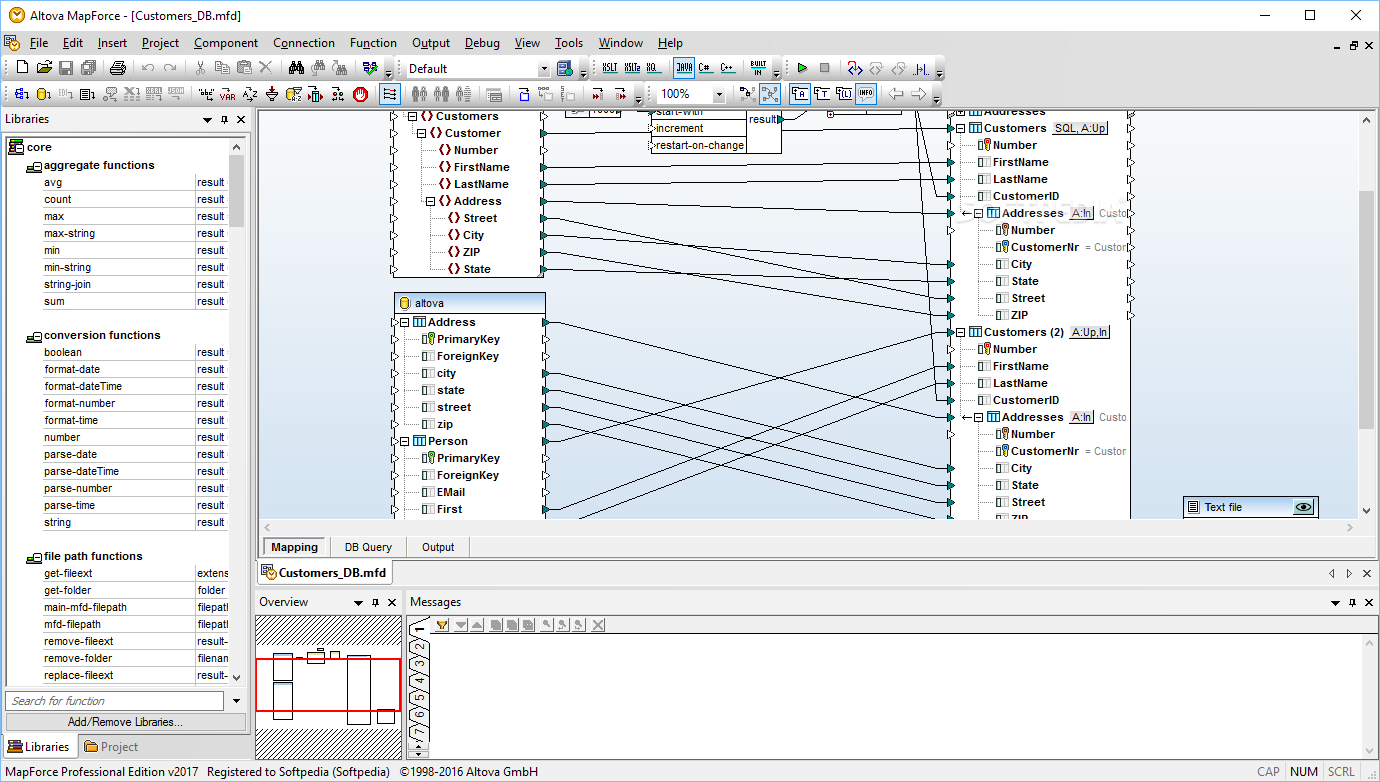Insert Variable (VAR) component icon
1380x782 pixels.
(x=228, y=94)
